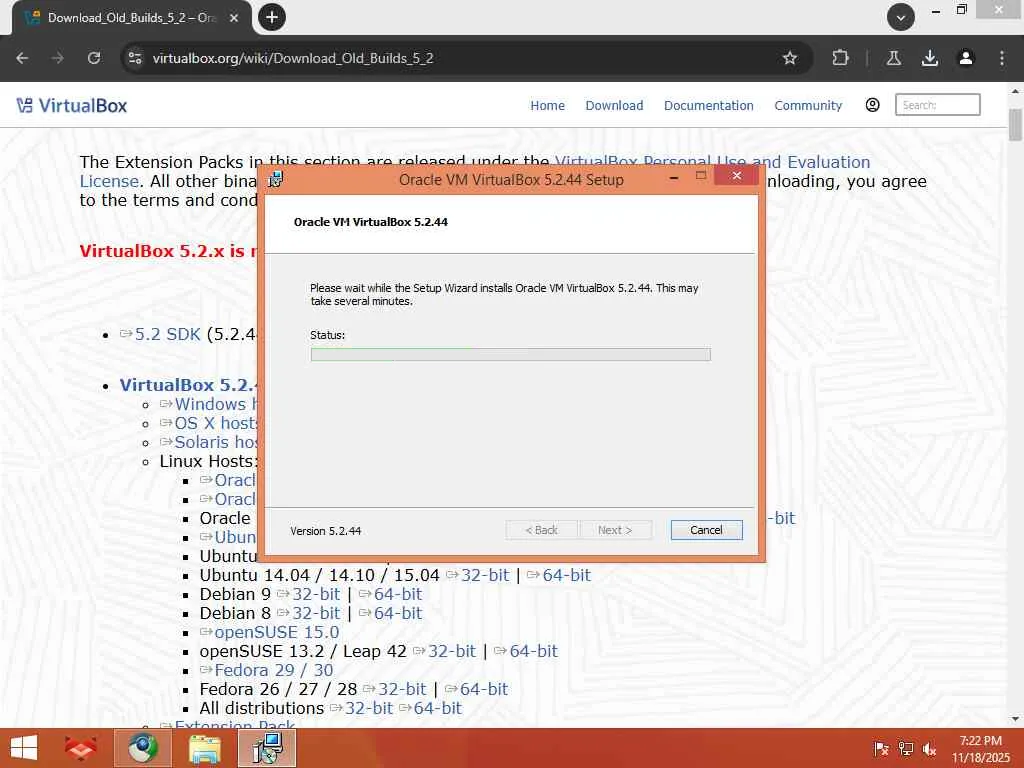Open Chrome Labs flask icon
Viewport: 1024px width, 768px height.
pos(893,58)
